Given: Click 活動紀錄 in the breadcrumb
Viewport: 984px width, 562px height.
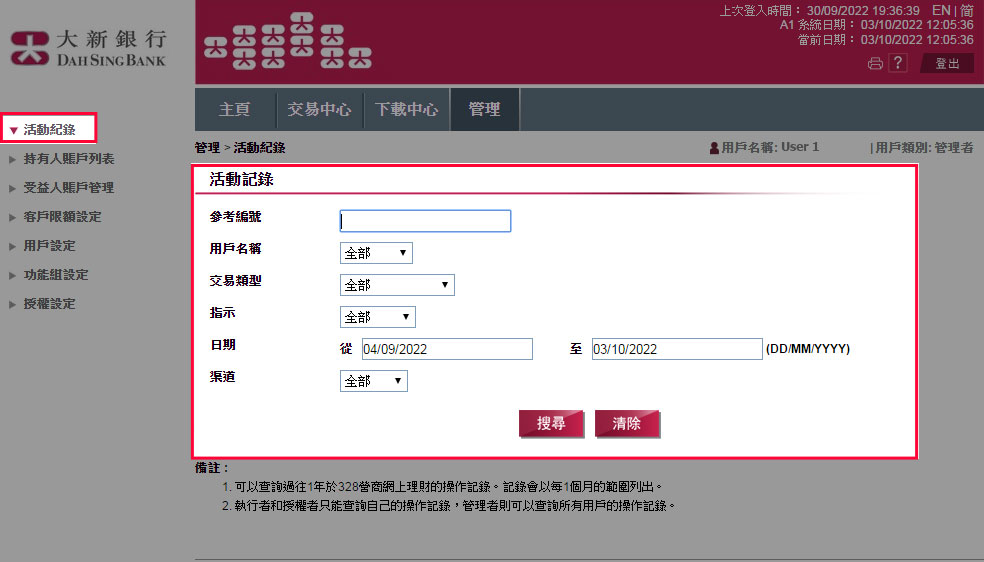Looking at the screenshot, I should point(259,148).
